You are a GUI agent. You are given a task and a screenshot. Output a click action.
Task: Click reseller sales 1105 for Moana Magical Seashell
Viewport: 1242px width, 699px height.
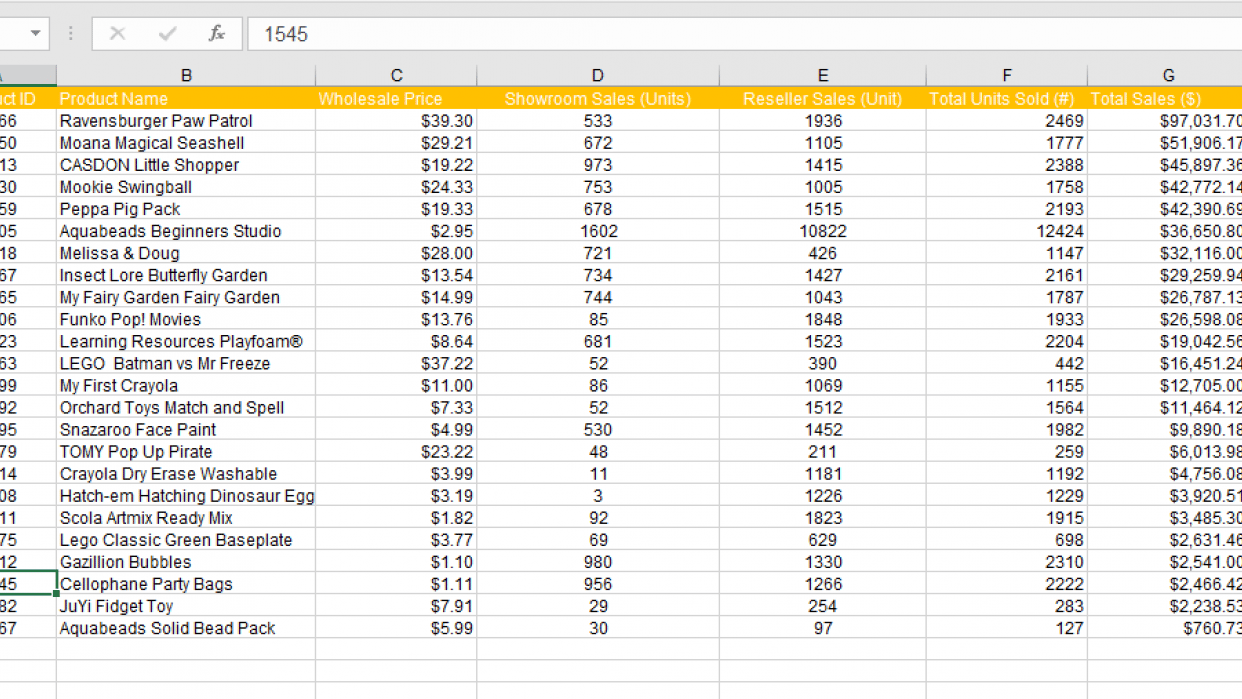pyautogui.click(x=822, y=143)
